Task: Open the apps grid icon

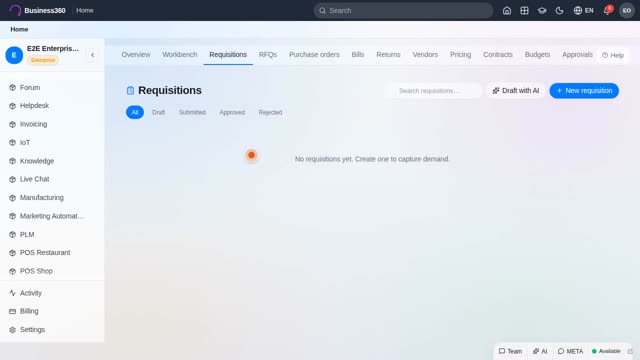Action: [524, 11]
